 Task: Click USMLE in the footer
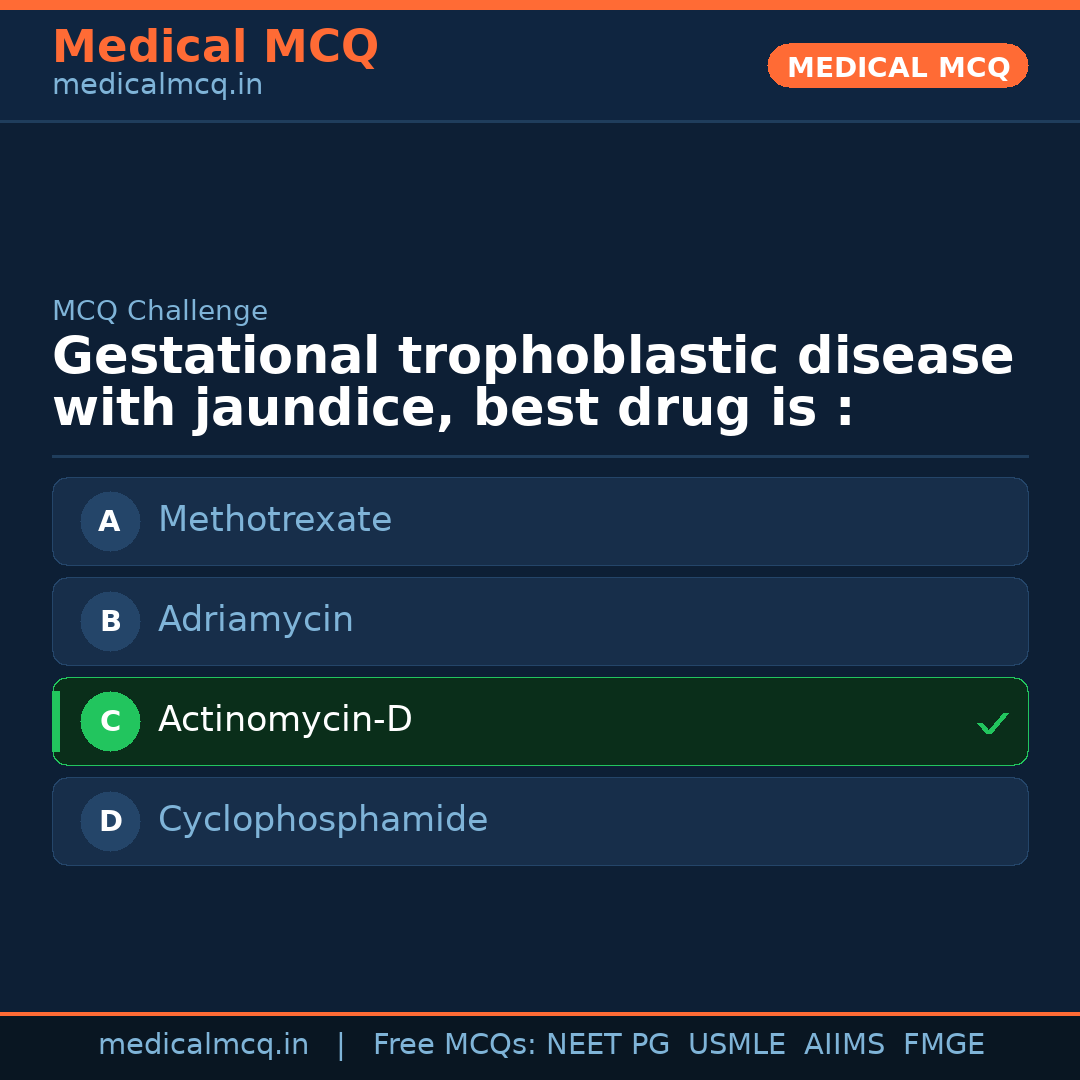pyautogui.click(x=736, y=1045)
